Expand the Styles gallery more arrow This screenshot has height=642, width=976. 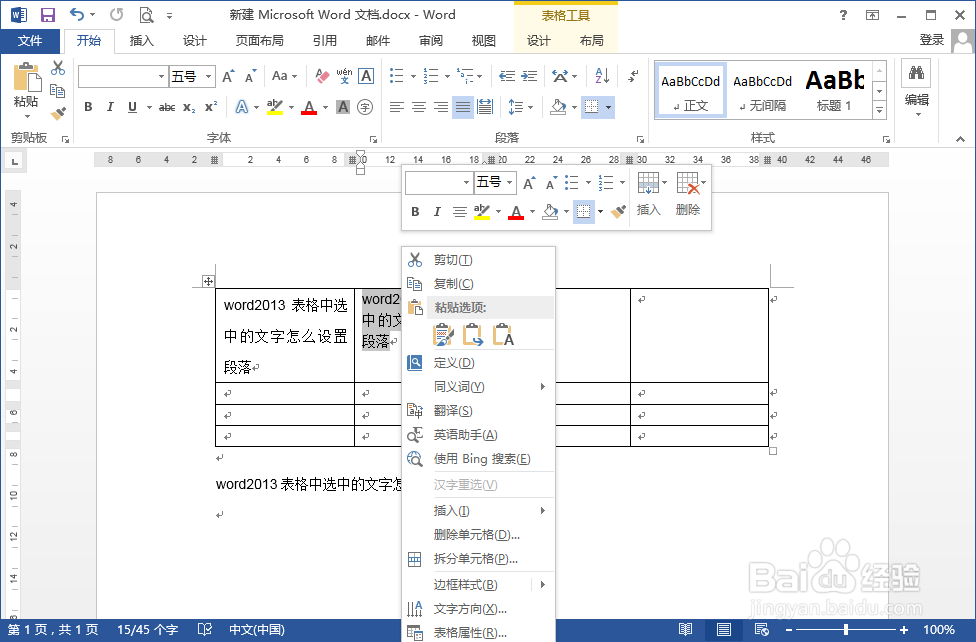pyautogui.click(x=880, y=111)
